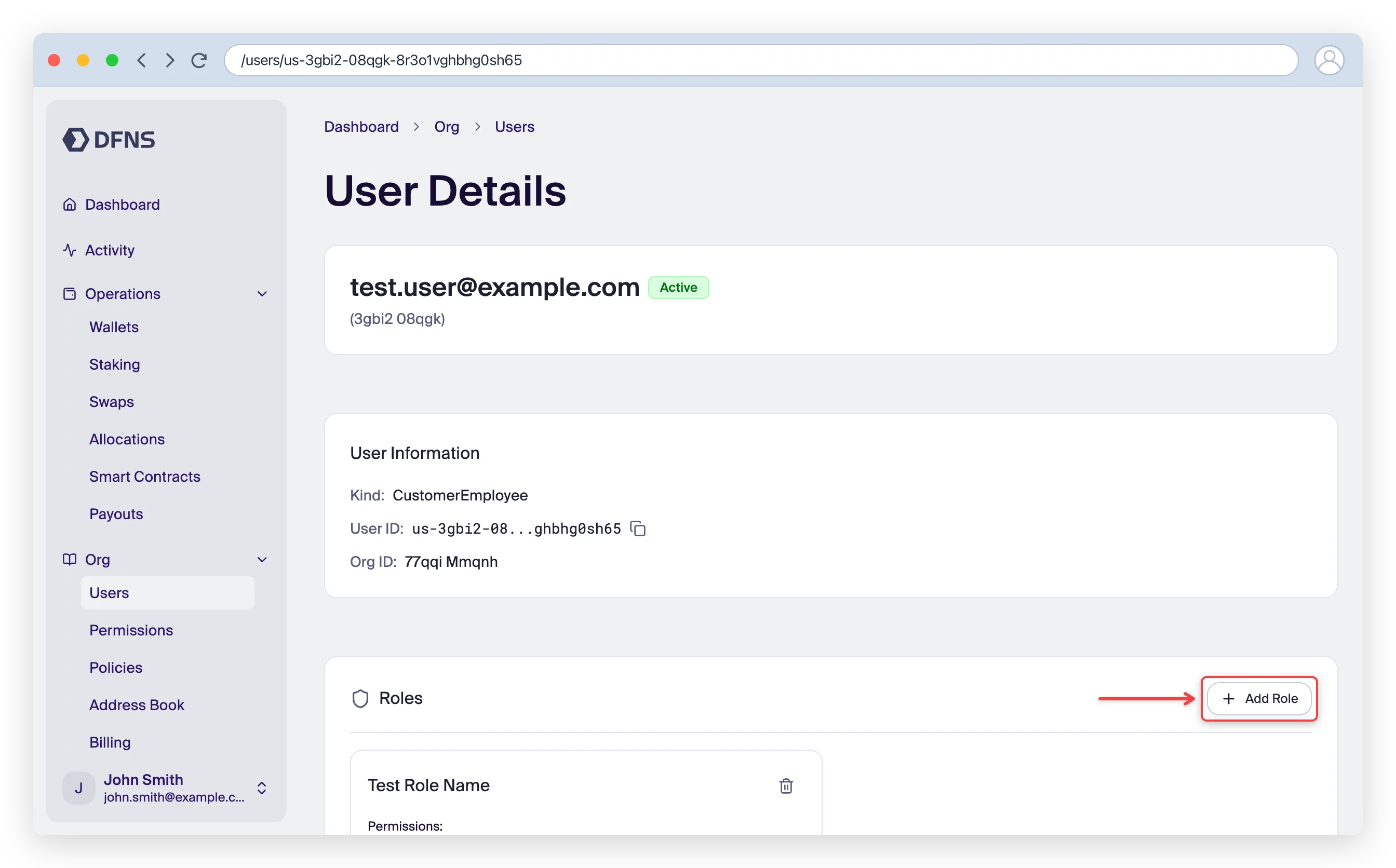Click the Operations sidebar label
Image resolution: width=1396 pixels, height=868 pixels.
[x=123, y=294]
